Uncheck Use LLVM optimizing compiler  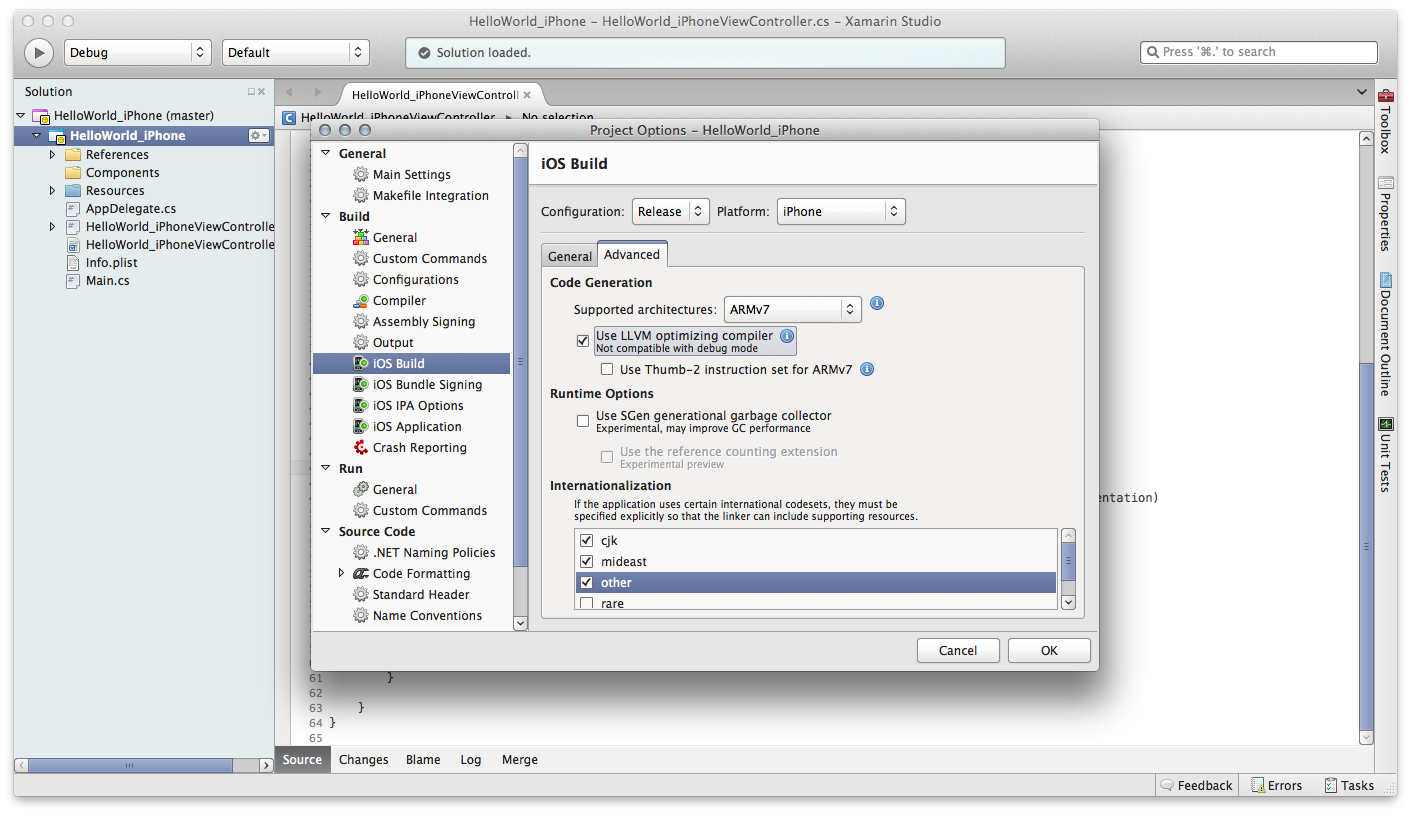[583, 340]
